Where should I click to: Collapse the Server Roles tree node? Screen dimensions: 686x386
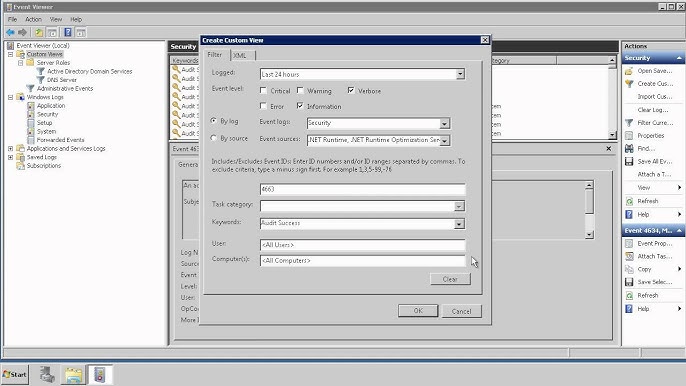[21, 63]
